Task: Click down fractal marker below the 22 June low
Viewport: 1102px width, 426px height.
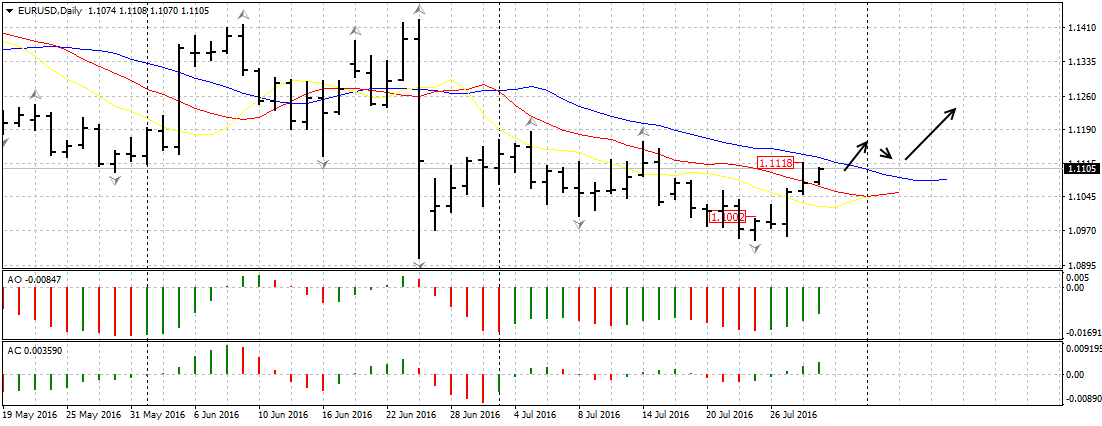Action: (x=419, y=264)
